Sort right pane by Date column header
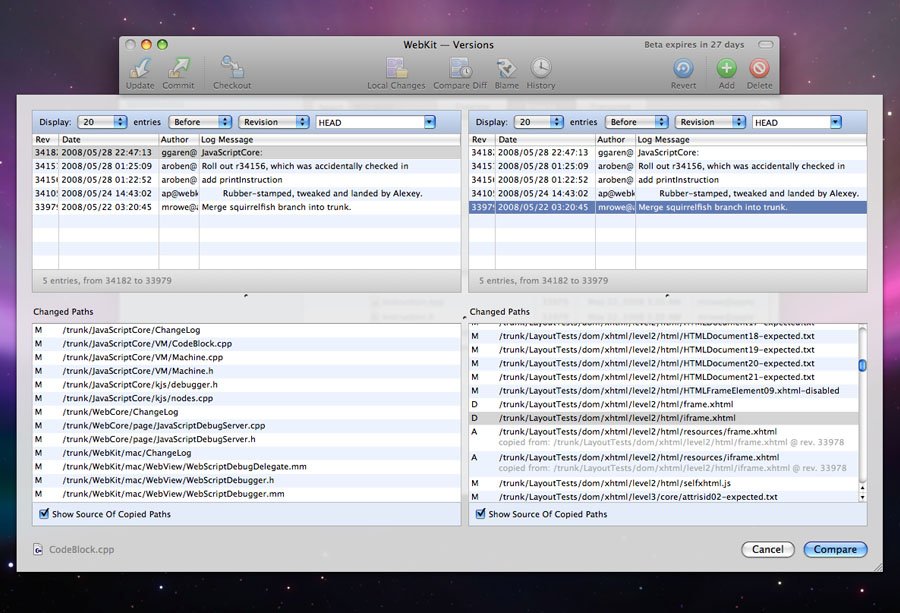900x613 pixels. [x=545, y=139]
